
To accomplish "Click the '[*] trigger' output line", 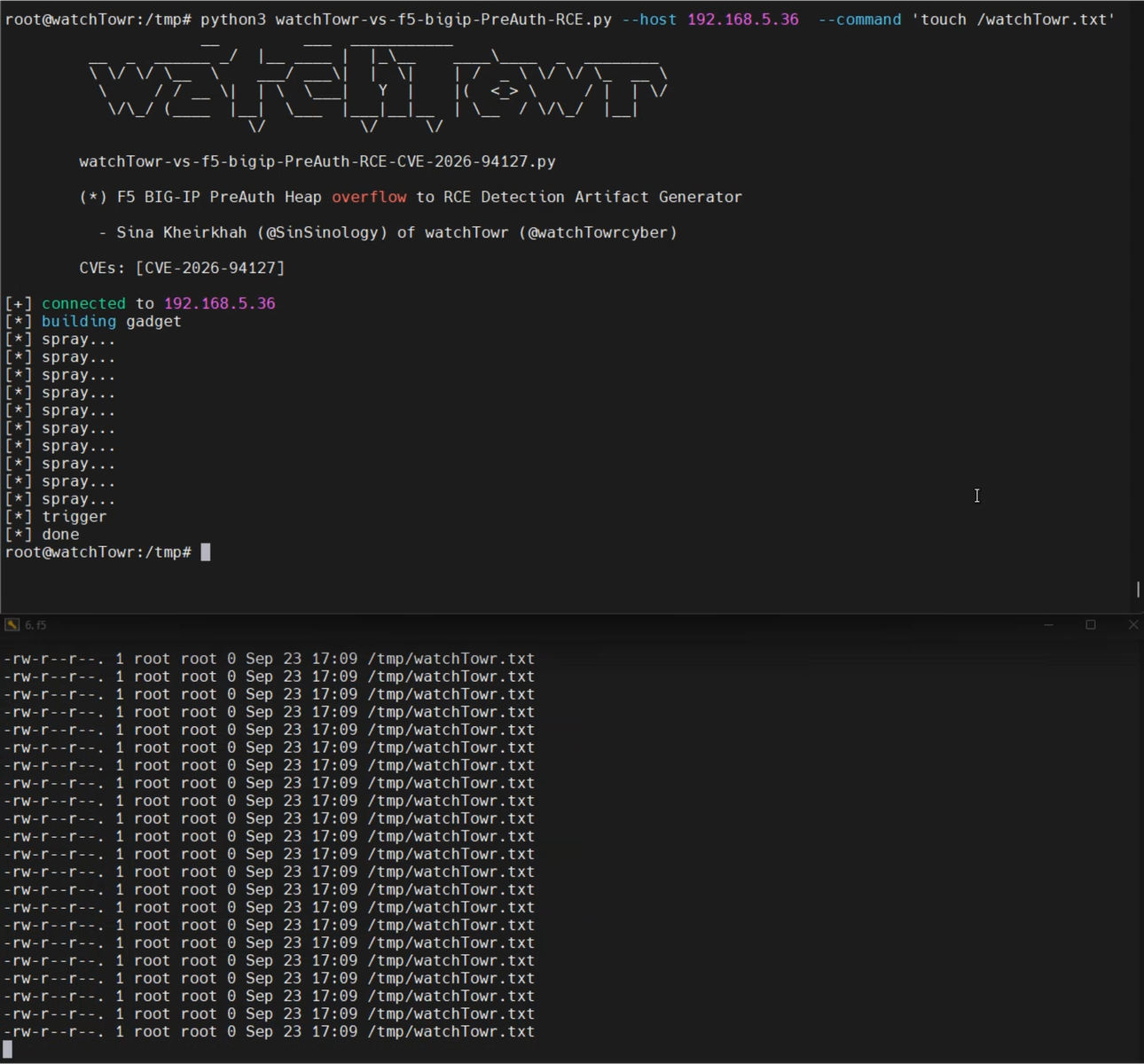I will point(56,516).
